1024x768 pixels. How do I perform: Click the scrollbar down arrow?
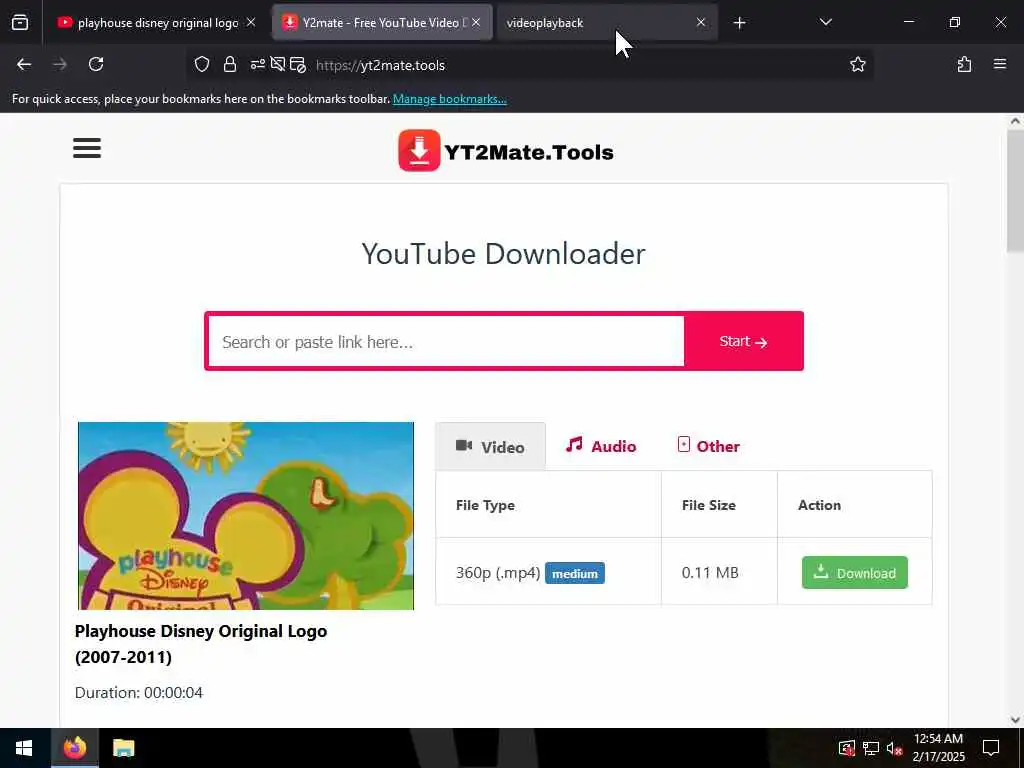(x=1015, y=720)
